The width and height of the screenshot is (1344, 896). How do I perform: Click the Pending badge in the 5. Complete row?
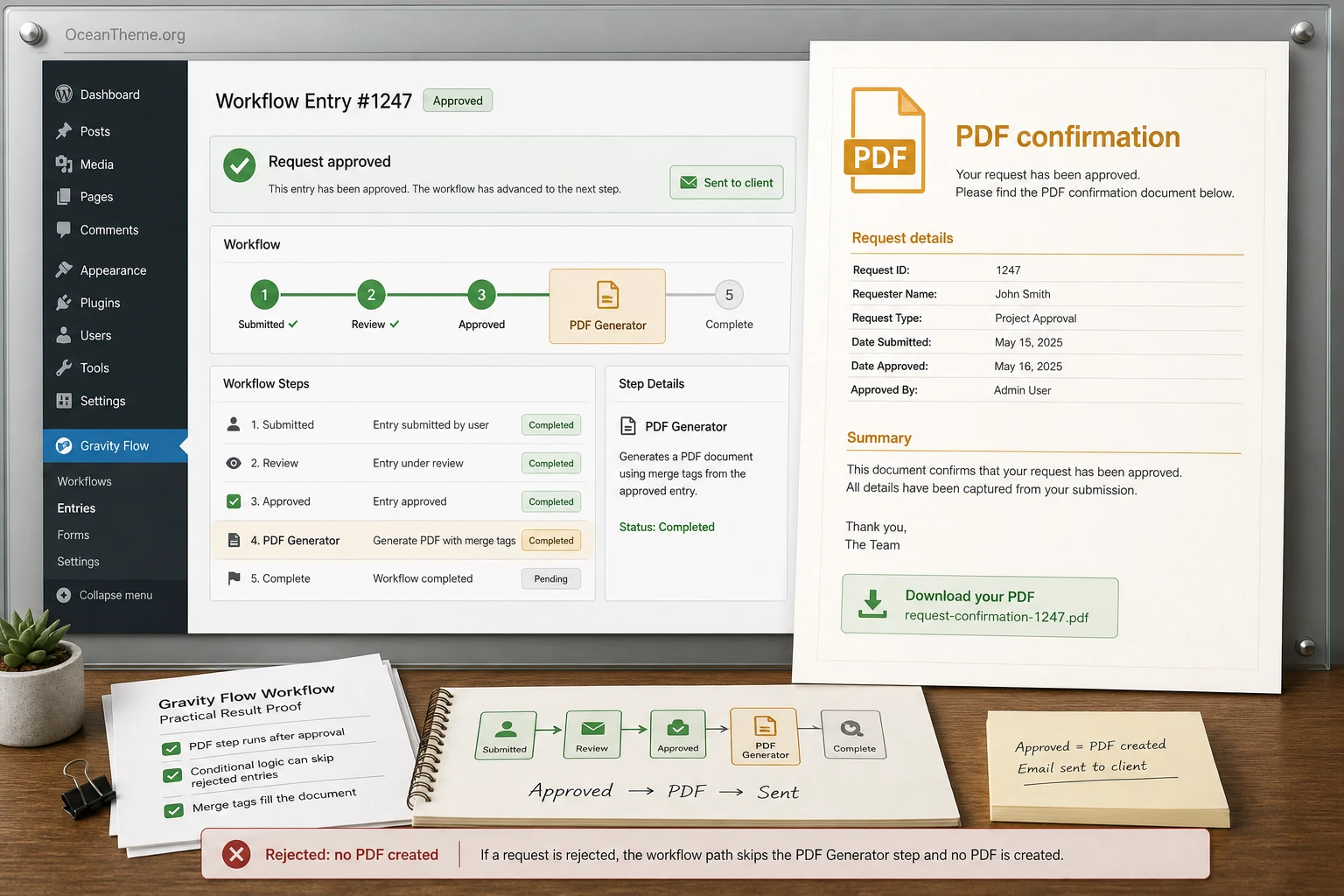(551, 578)
